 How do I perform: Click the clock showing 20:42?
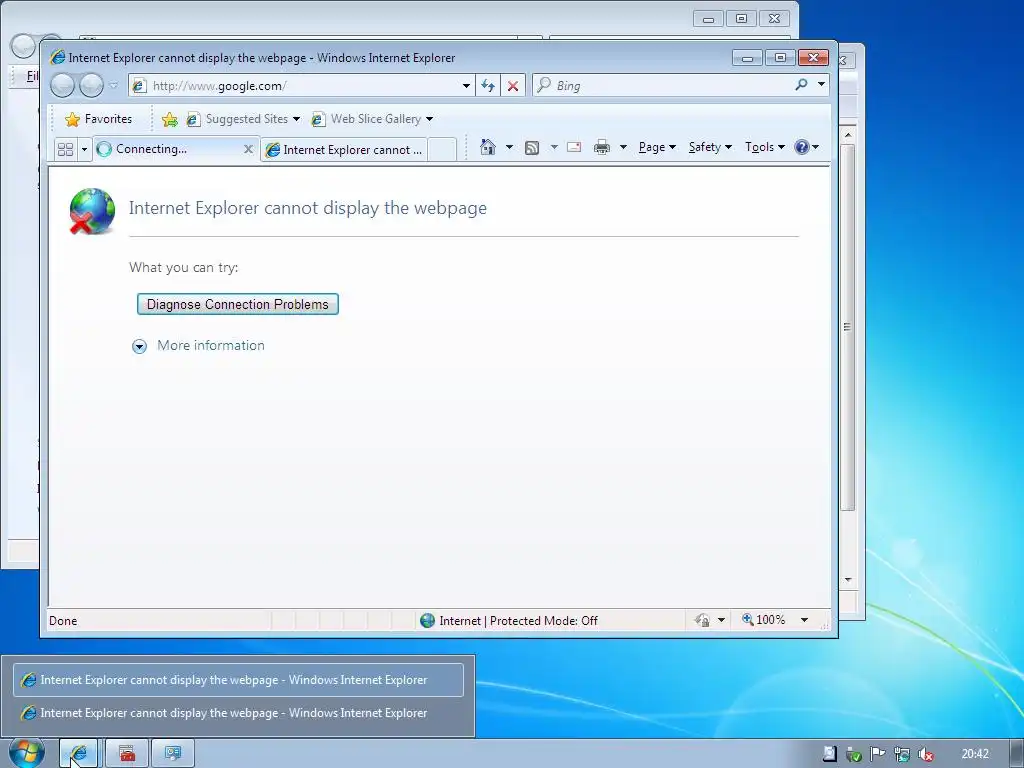(975, 754)
